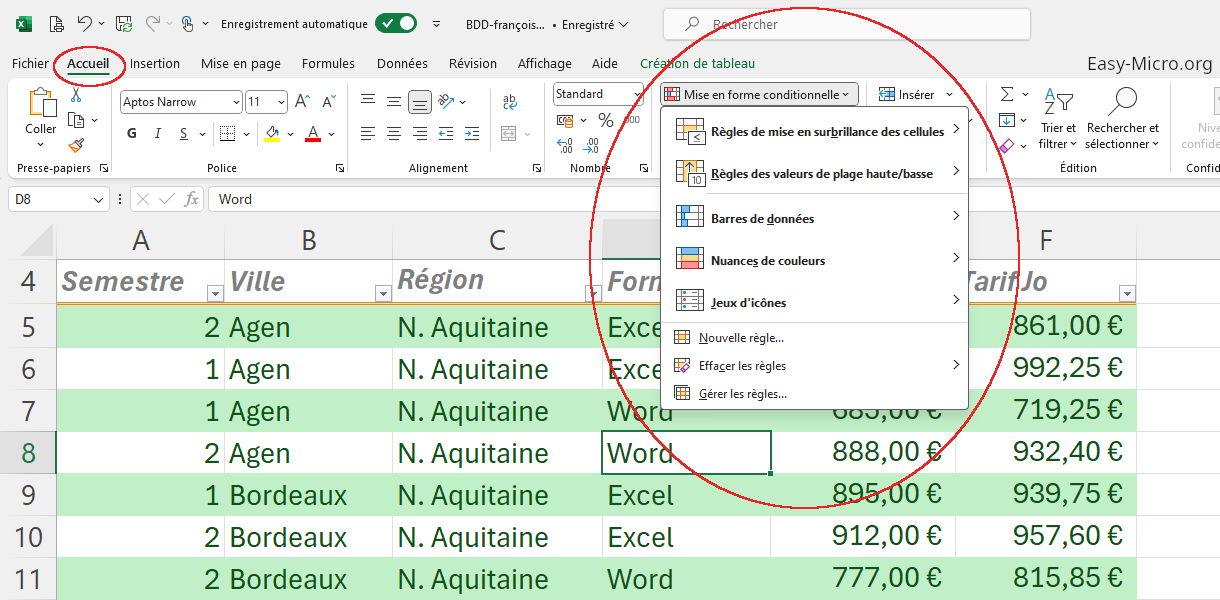
Task: Open the Aptos Narrow font dropdown
Action: pyautogui.click(x=236, y=102)
